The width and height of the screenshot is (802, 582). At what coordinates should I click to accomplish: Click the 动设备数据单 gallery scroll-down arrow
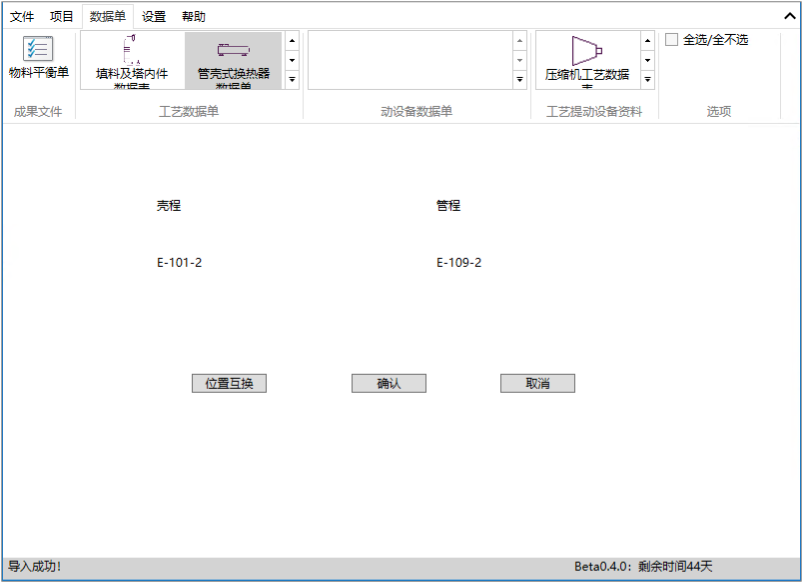[x=519, y=60]
